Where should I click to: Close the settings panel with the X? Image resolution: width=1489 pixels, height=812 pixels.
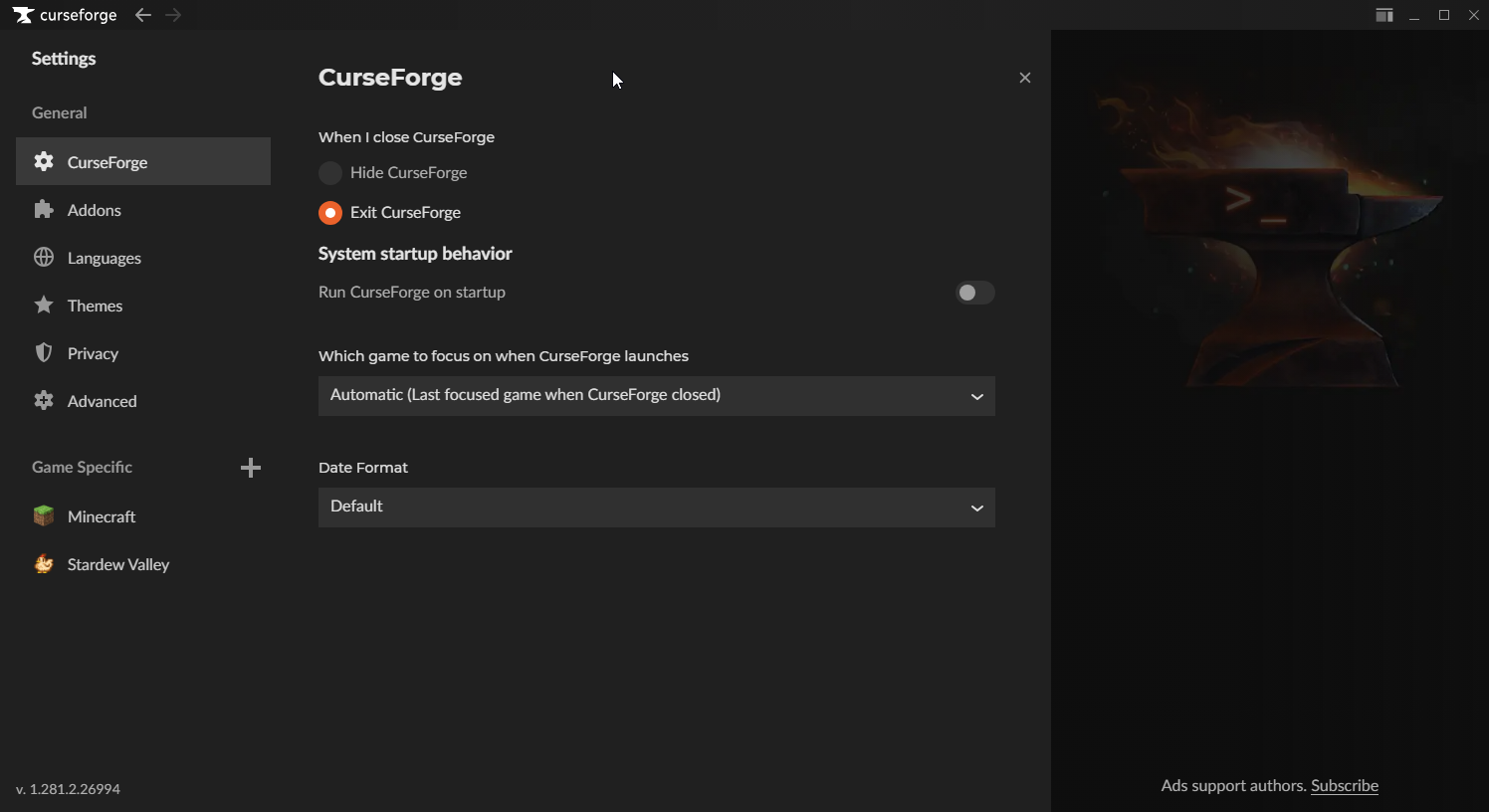pyautogui.click(x=1025, y=78)
